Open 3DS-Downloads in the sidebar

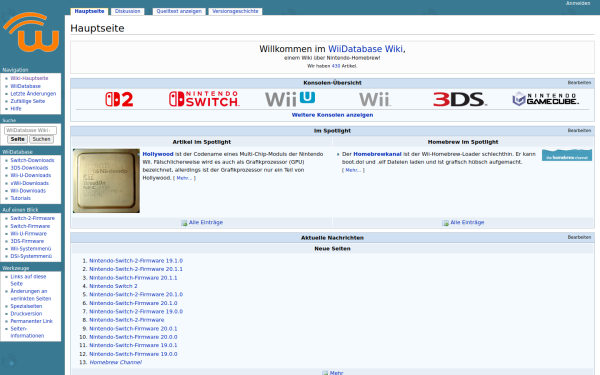pos(29,168)
